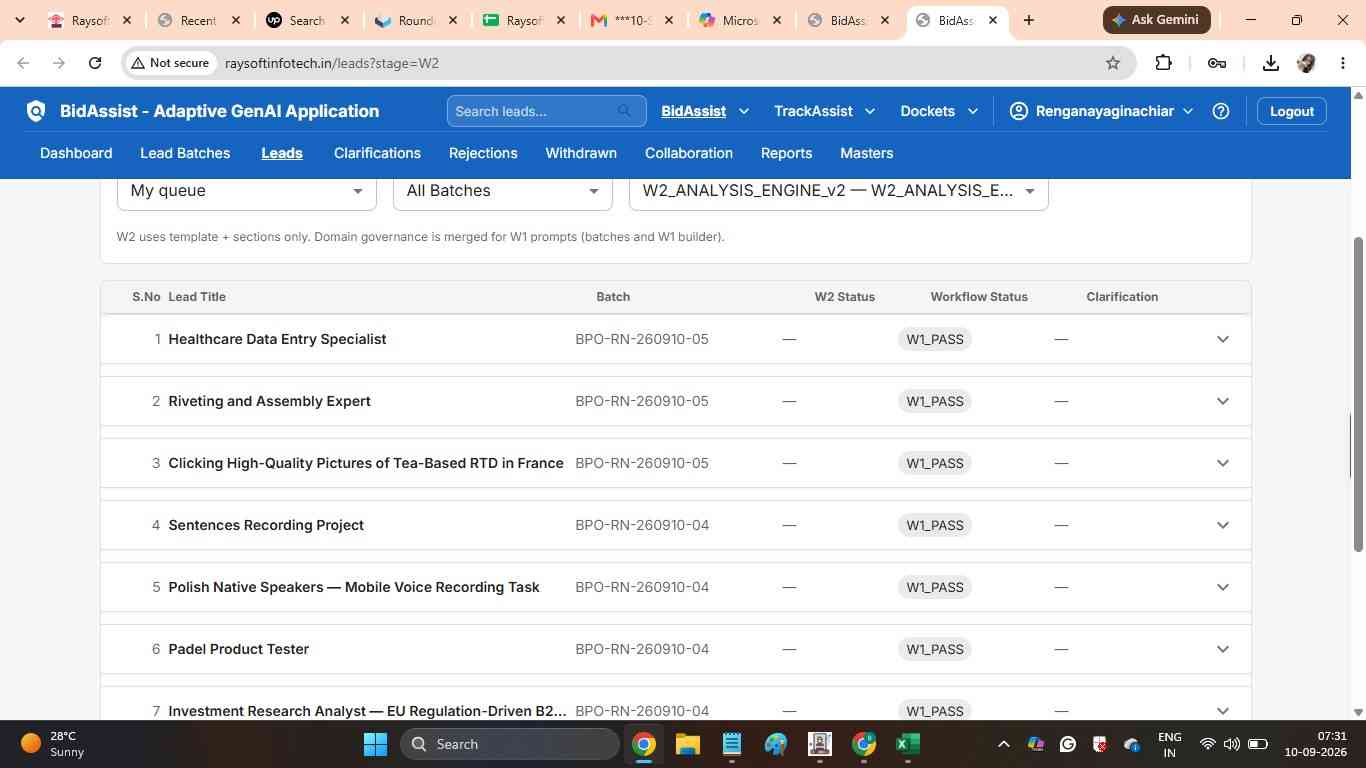Expand the Padel Product Tester row

point(1222,649)
